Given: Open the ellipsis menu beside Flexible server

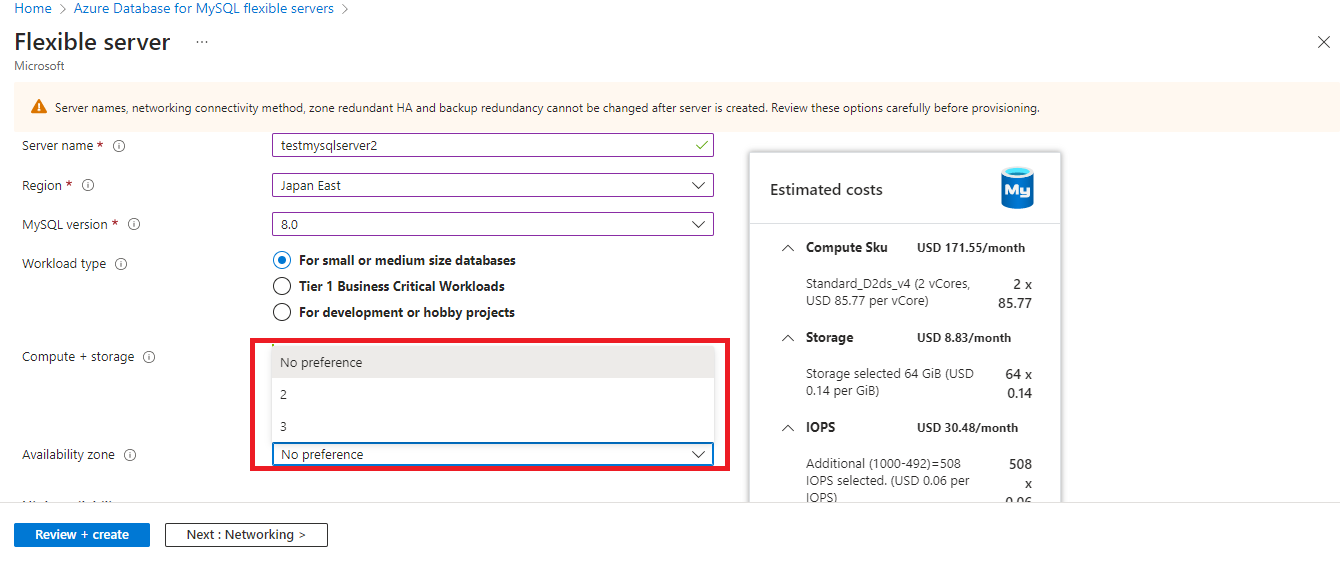Looking at the screenshot, I should pos(202,42).
